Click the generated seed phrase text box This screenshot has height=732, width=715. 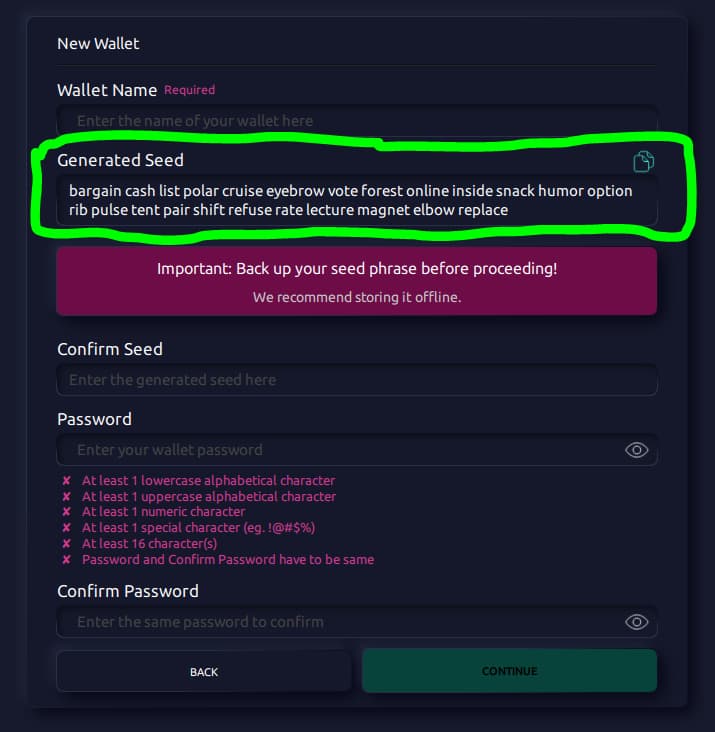tap(357, 200)
